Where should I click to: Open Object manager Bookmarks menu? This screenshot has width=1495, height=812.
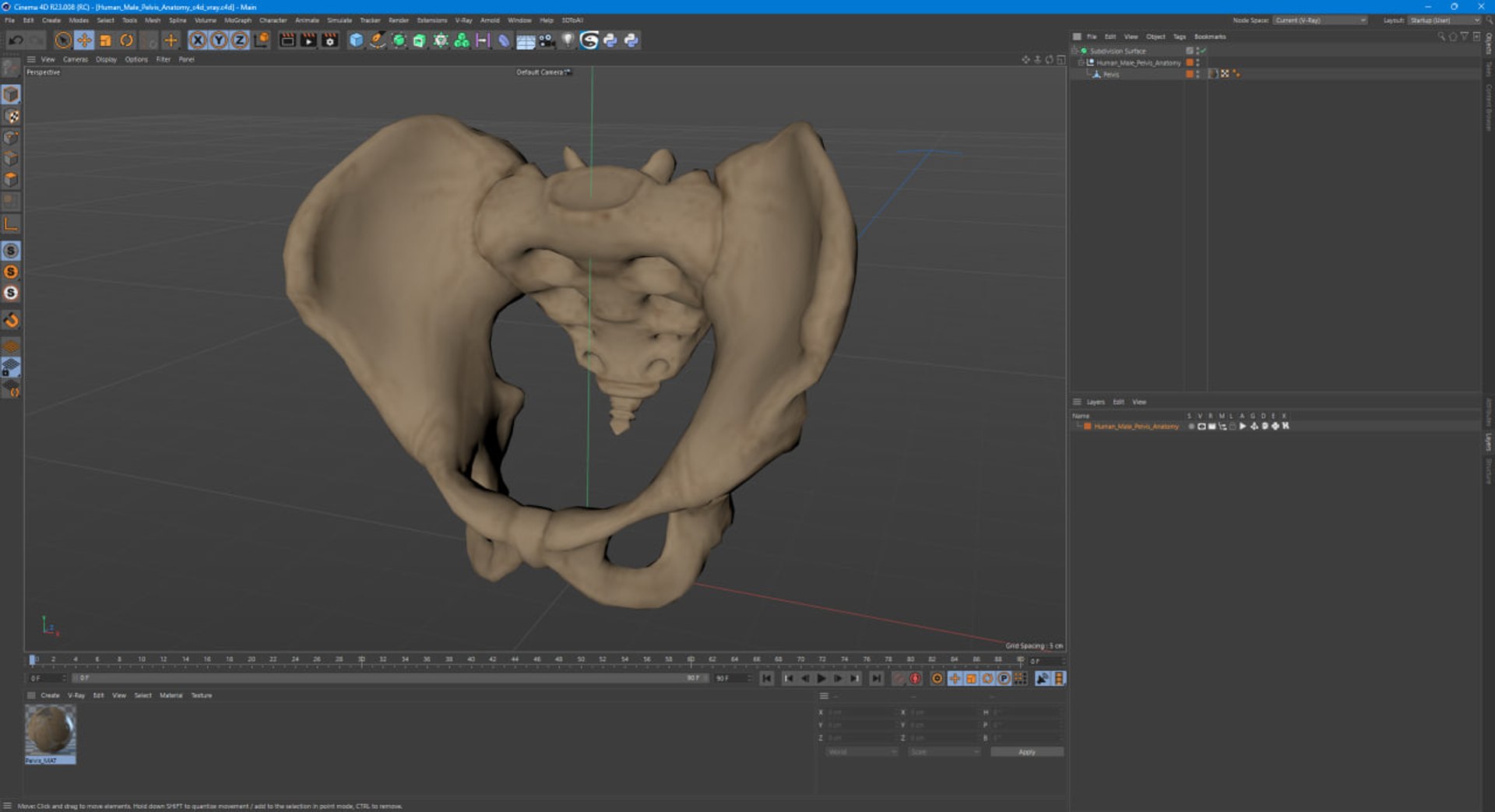[x=1209, y=37]
